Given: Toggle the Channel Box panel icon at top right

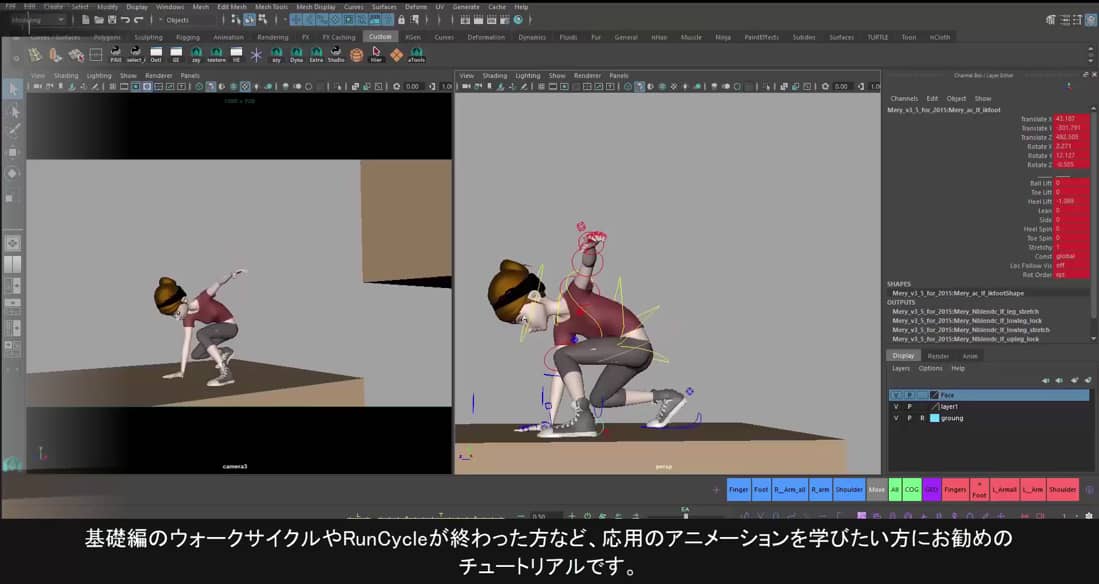Looking at the screenshot, I should [1090, 20].
